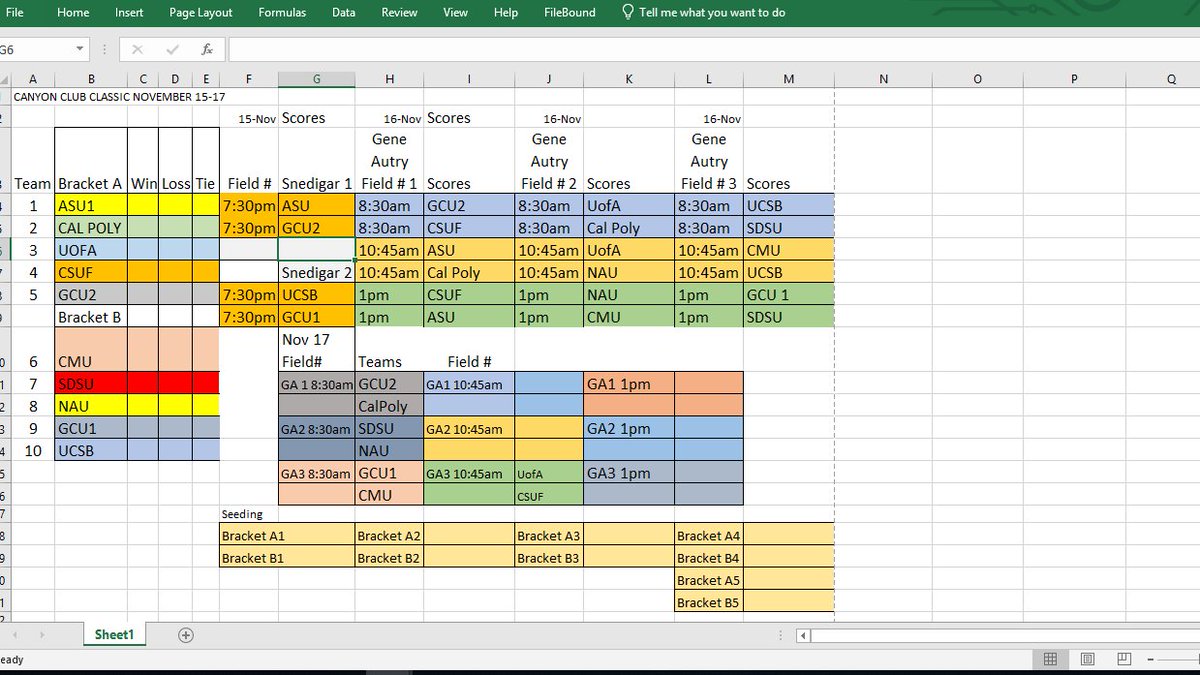1200x675 pixels.
Task: Select the Bracket A1 seeding cell
Action: click(287, 536)
